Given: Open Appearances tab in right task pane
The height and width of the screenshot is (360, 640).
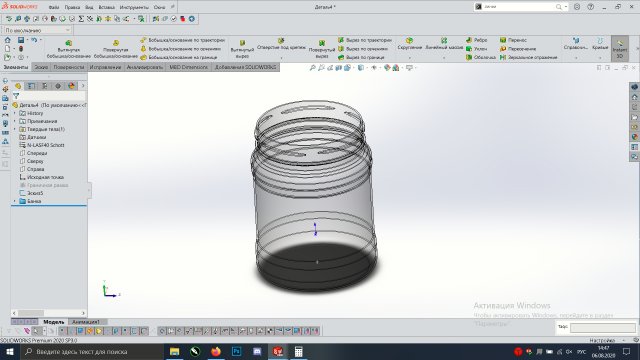Looking at the screenshot, I should tap(634, 137).
